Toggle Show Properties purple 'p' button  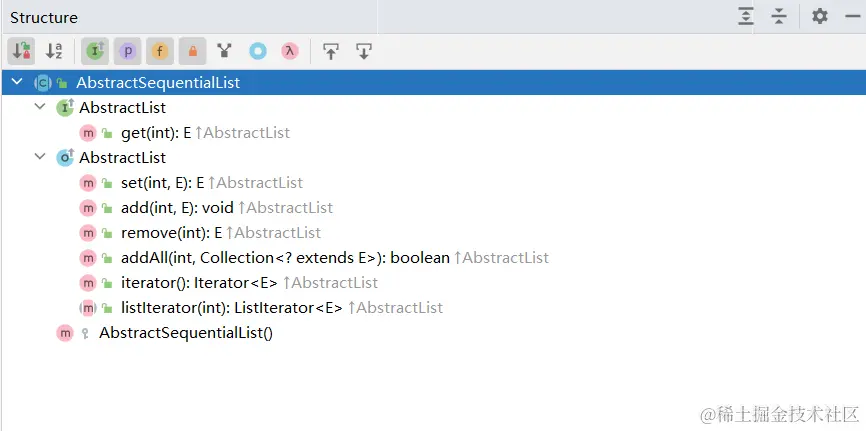[x=127, y=50]
